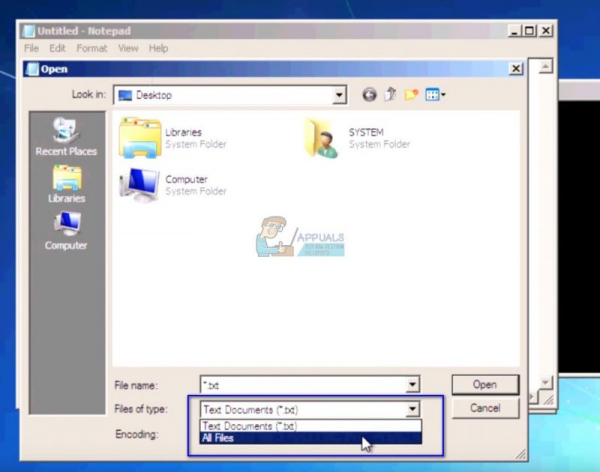This screenshot has width=600, height=472.
Task: Choose Text Documents (*.txt) list option
Action: pos(311,426)
